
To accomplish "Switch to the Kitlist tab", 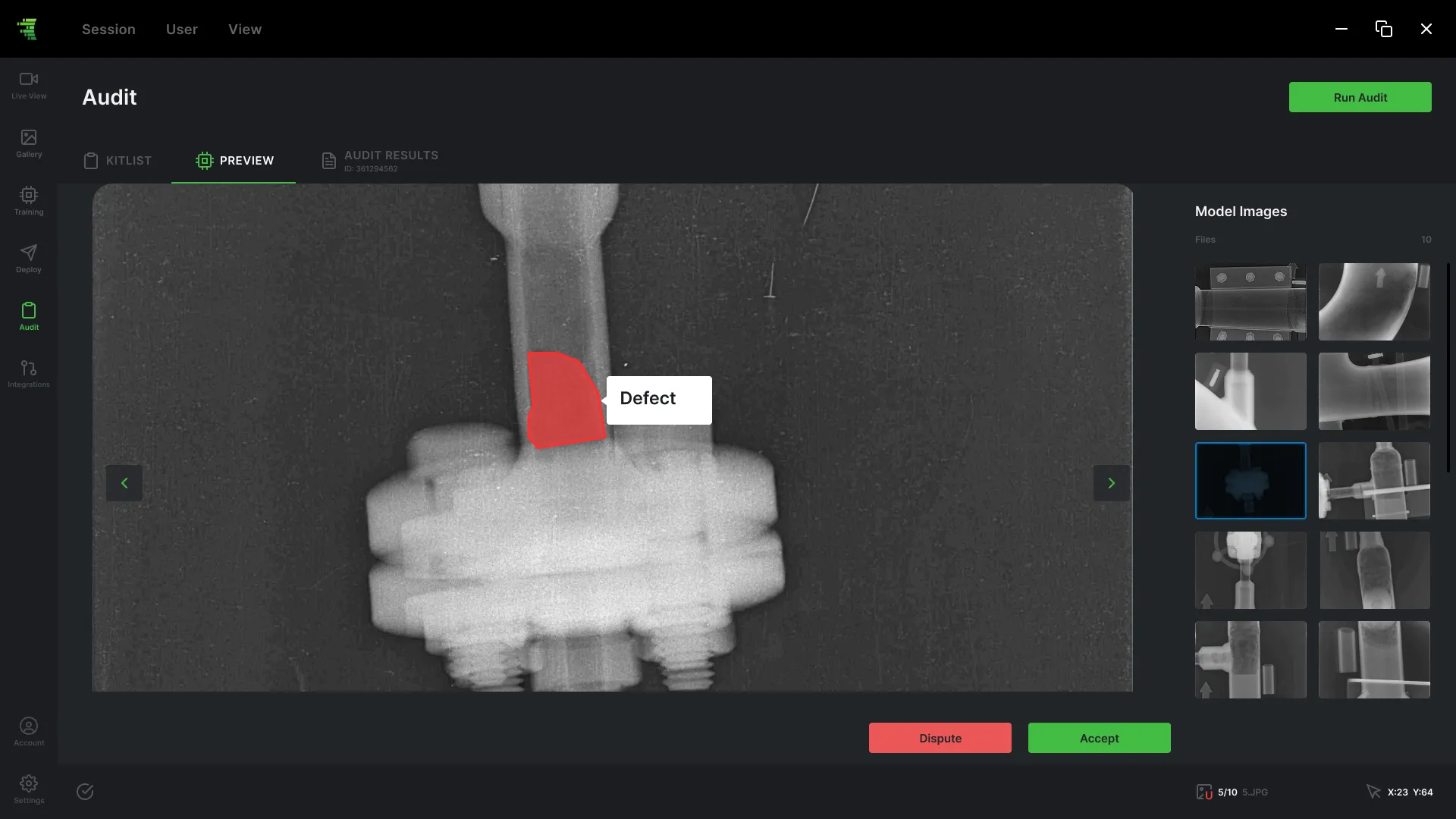I will (x=118, y=161).
